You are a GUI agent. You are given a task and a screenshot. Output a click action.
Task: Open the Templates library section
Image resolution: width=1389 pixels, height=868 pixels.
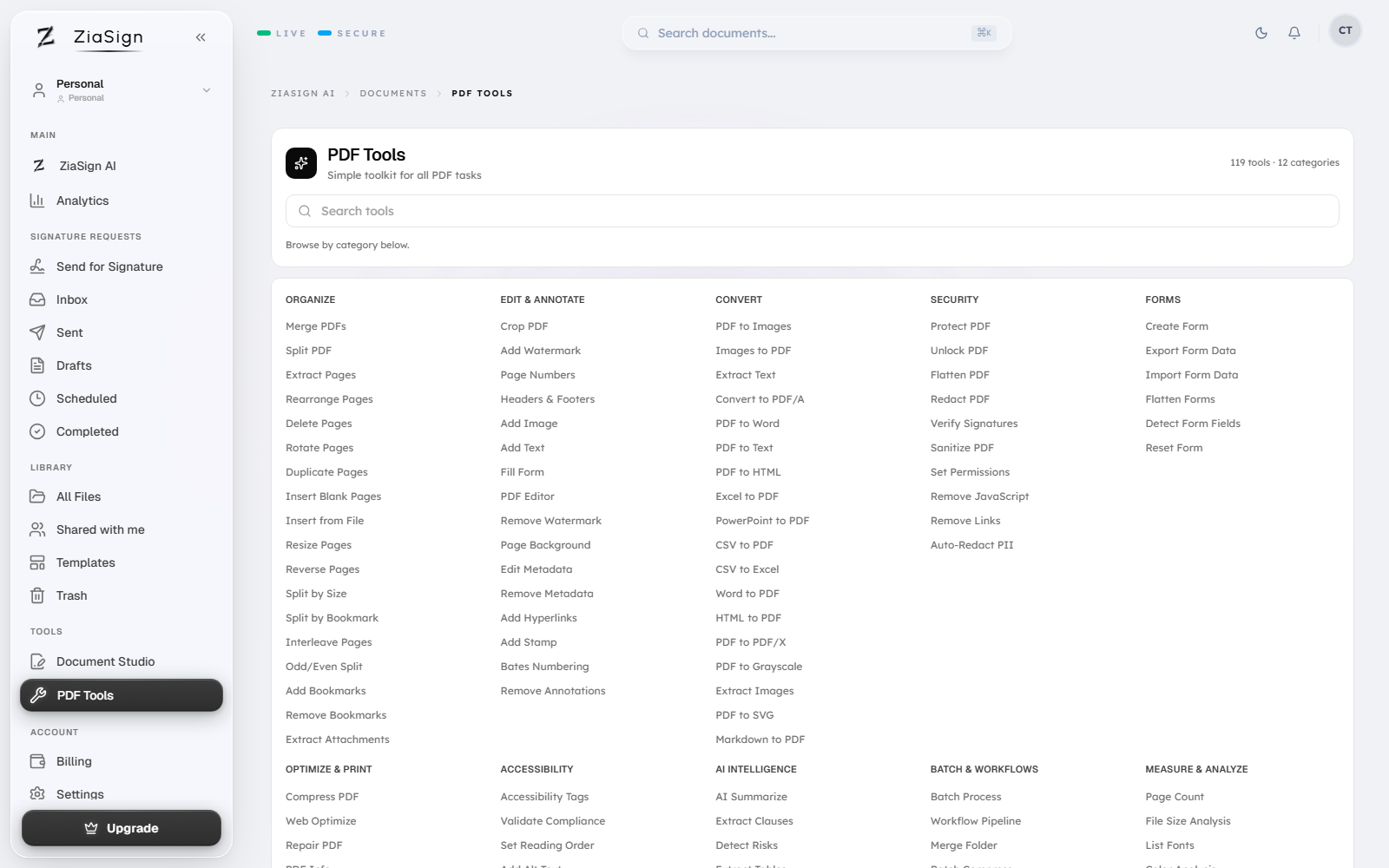pyautogui.click(x=85, y=562)
